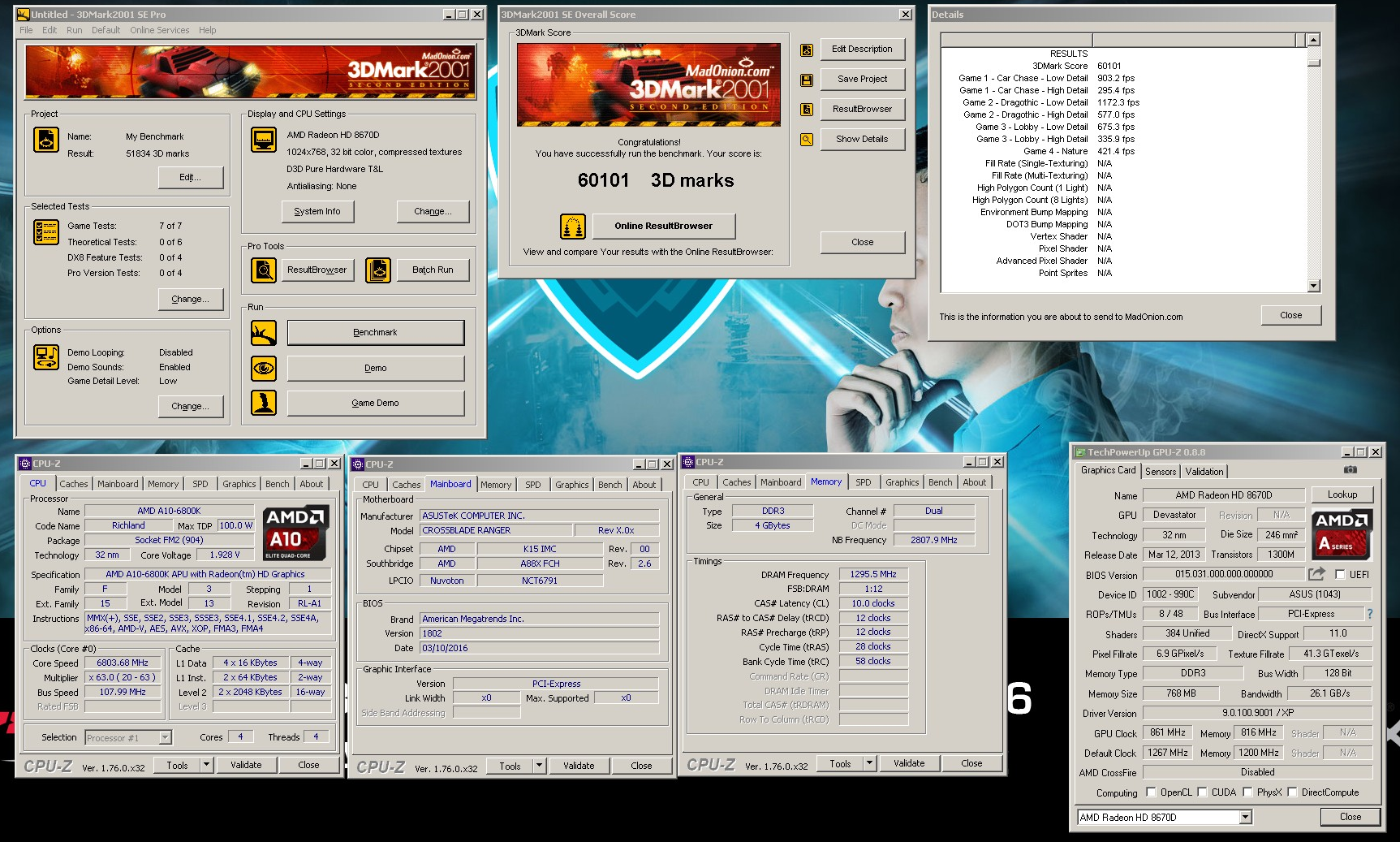
Task: Click the Batch Run icon
Action: [x=378, y=270]
